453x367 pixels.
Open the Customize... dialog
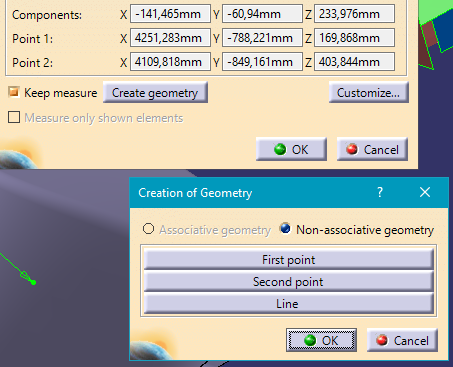368,92
